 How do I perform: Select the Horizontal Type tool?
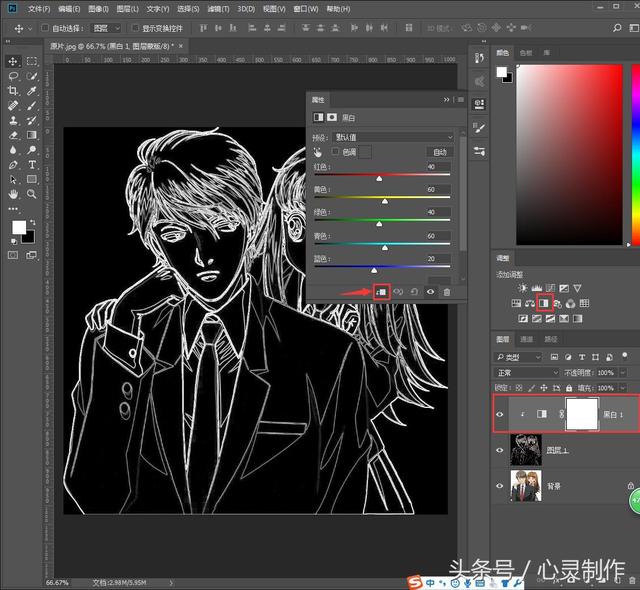32,164
